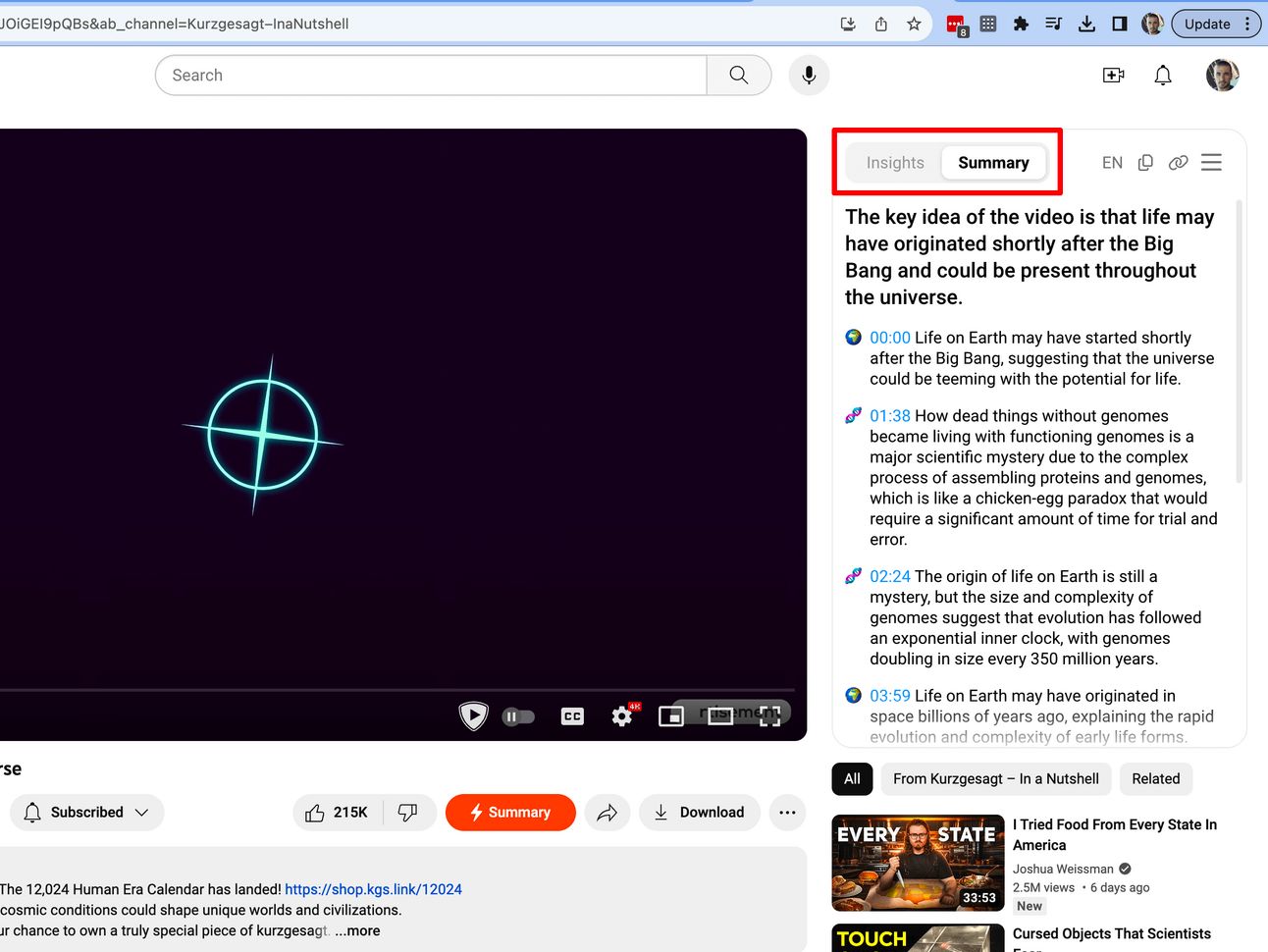Open the Create video menu
1268x952 pixels.
click(1114, 75)
